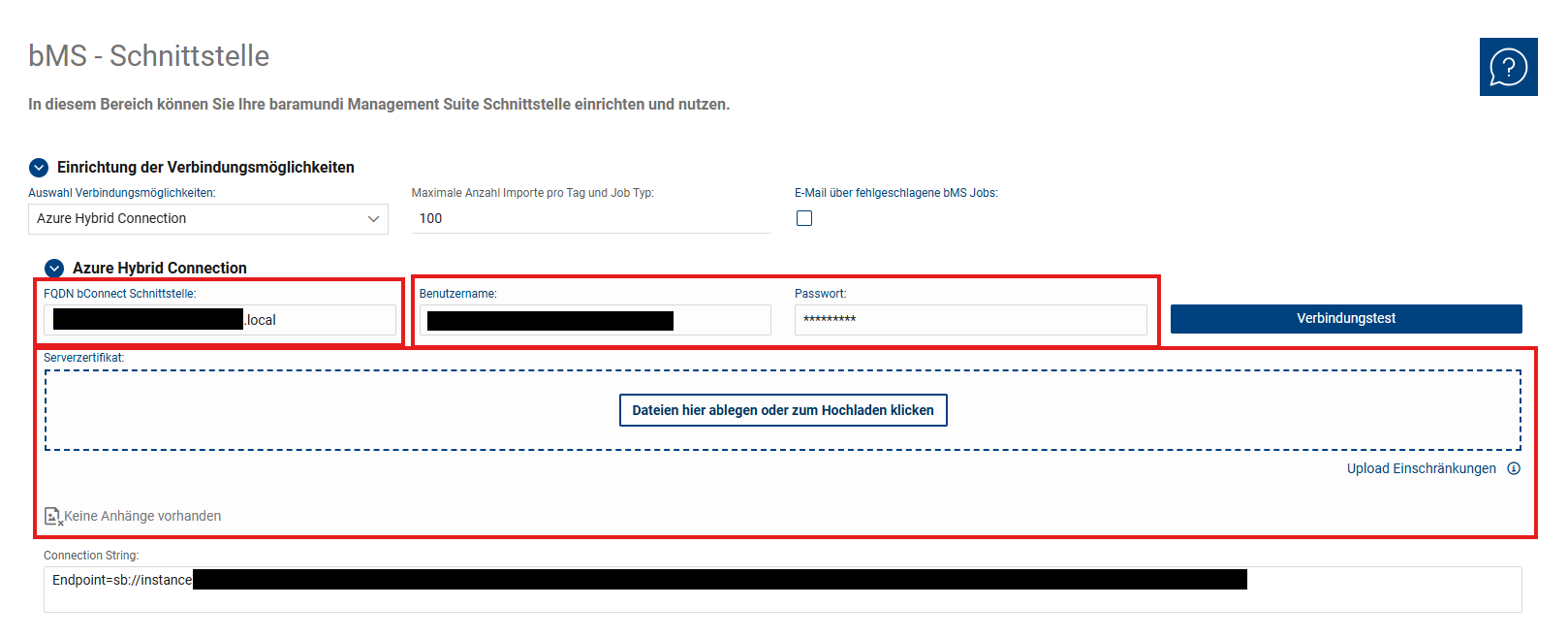1568x638 pixels.
Task: Open Upload Einschränkungen link
Action: tap(1422, 468)
